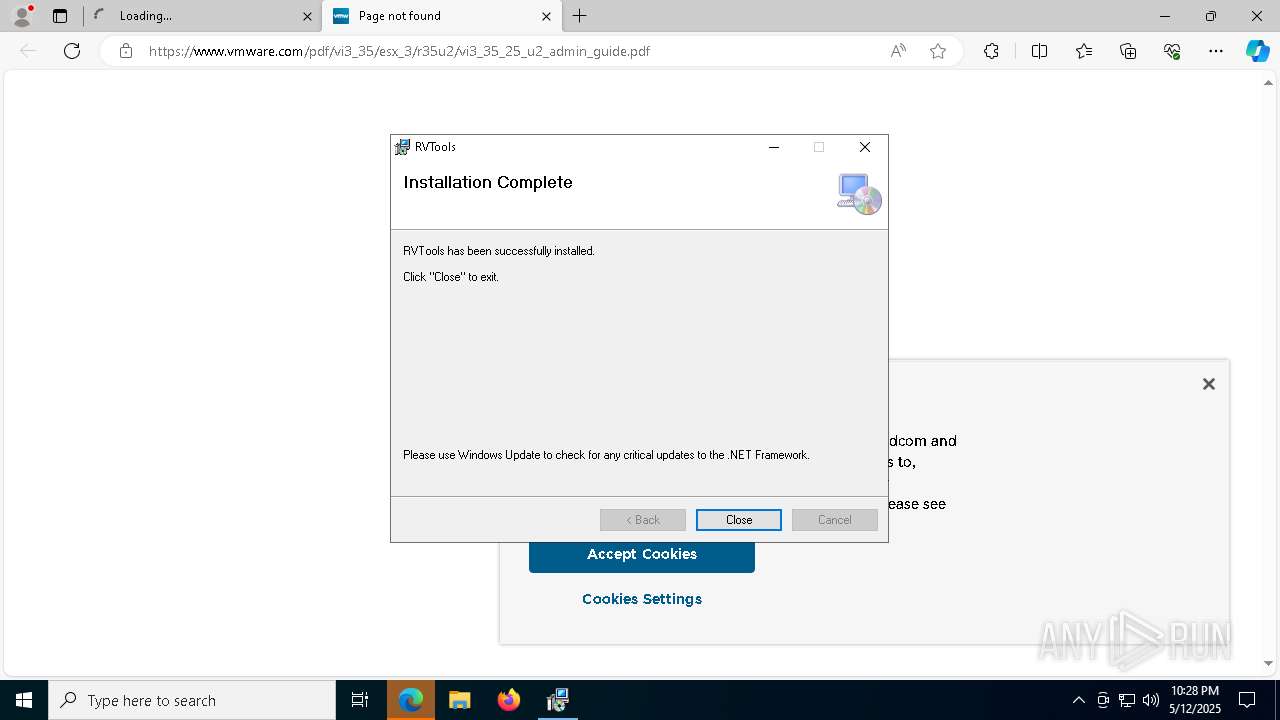
Task: Dismiss the cookie banner with its X
Action: pos(1208,384)
